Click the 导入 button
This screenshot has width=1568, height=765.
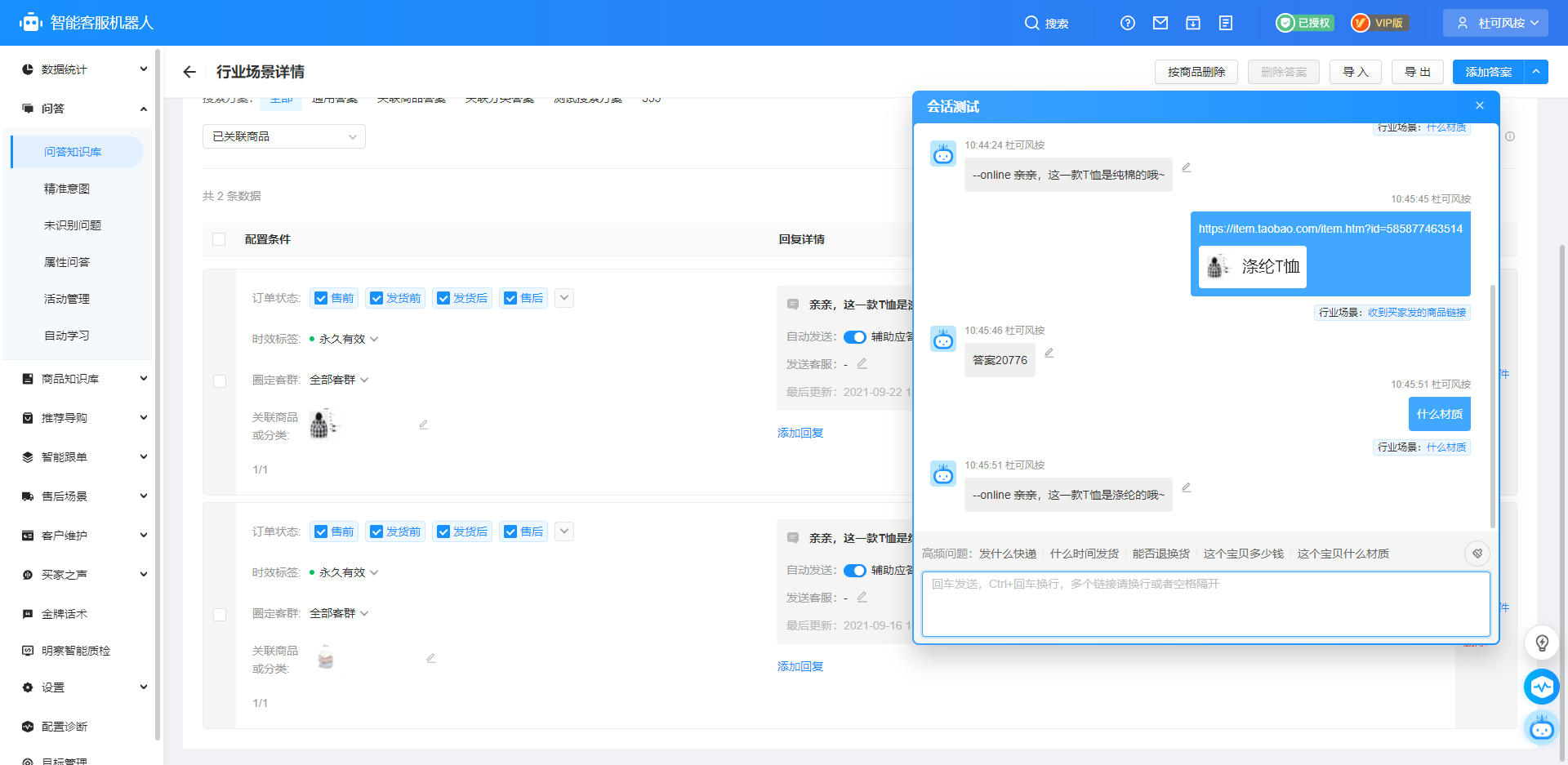1356,72
